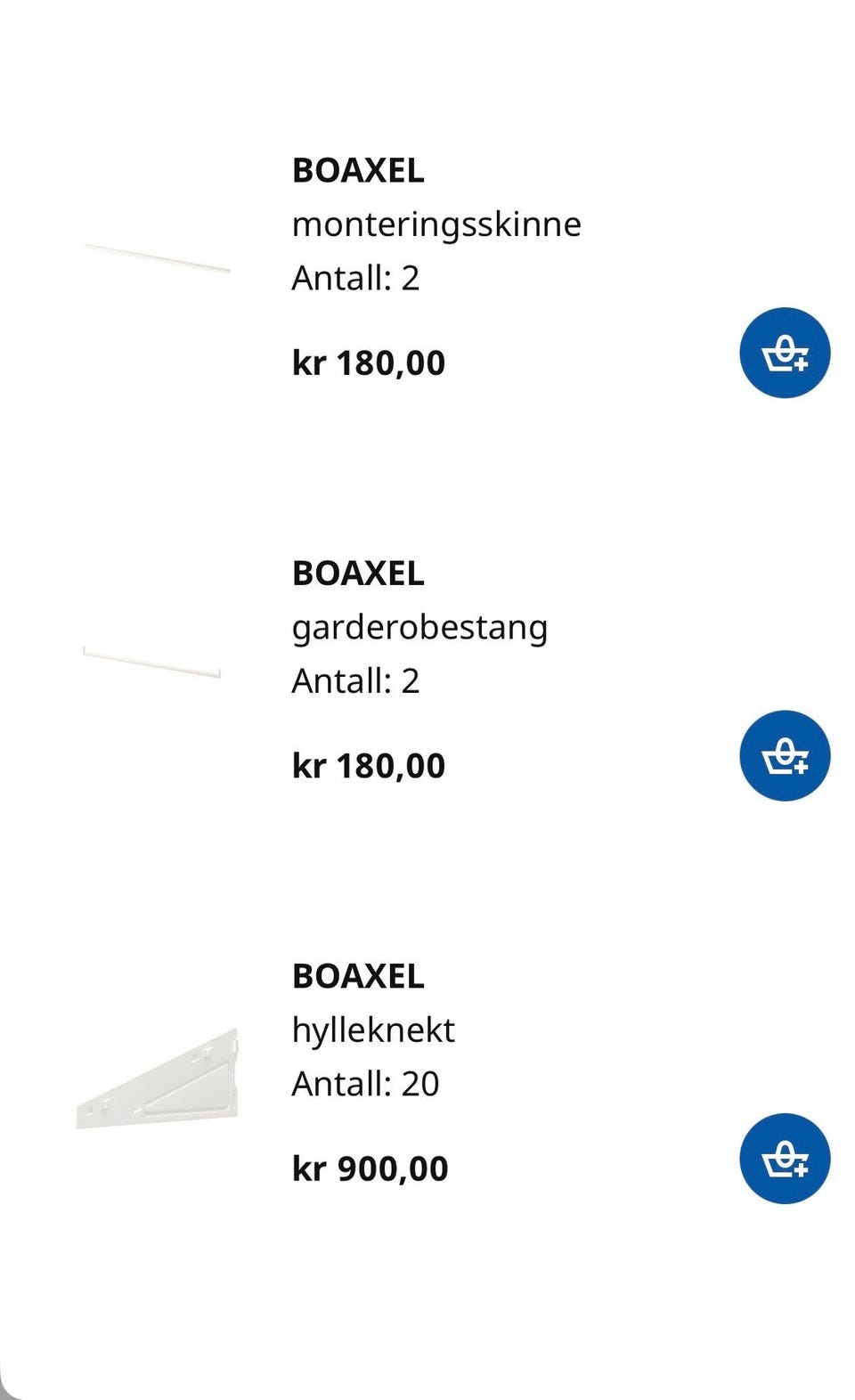
Task: Add BOAXEL monteringsskinne to shopping cart
Action: [x=785, y=353]
